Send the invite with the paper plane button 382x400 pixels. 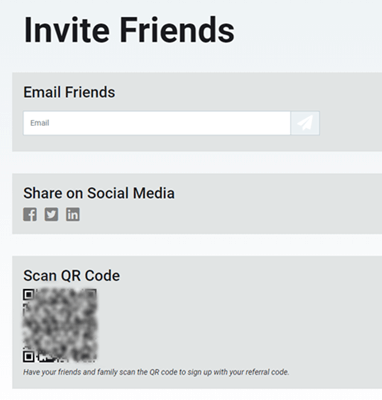(x=305, y=123)
